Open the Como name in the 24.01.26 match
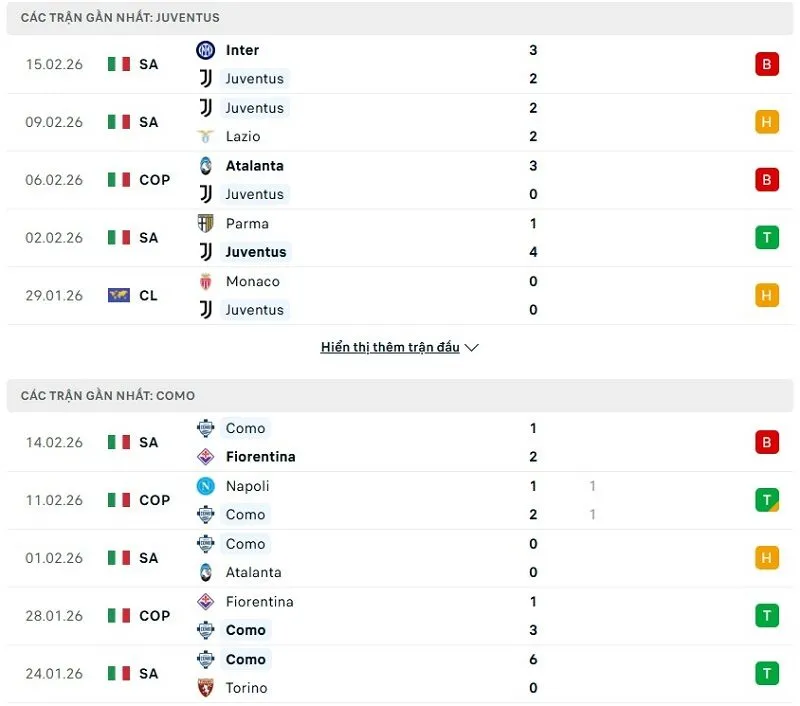Screen dimensions: 800x706 click(245, 660)
